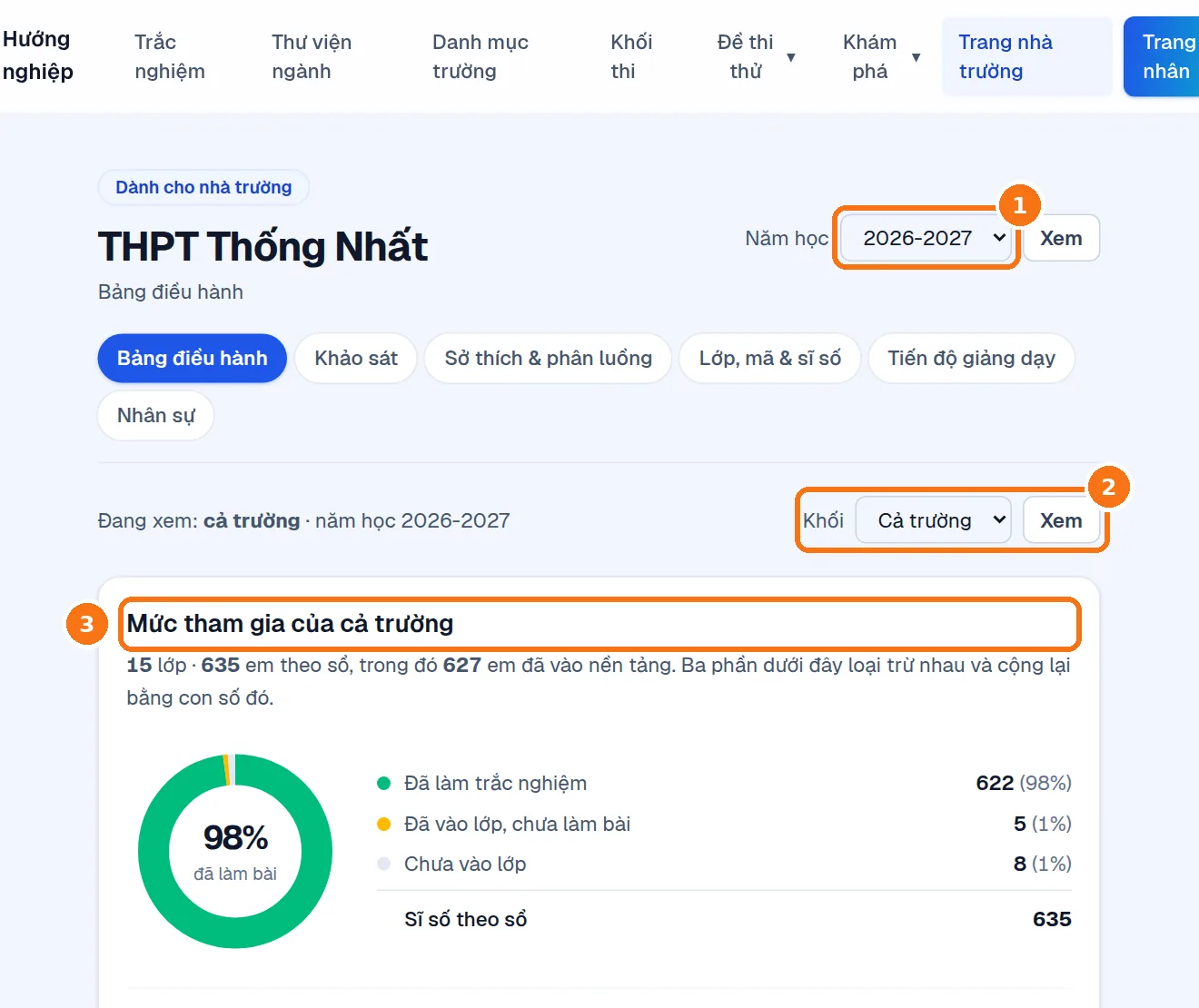Open the Khối Cả trường dropdown

933,520
